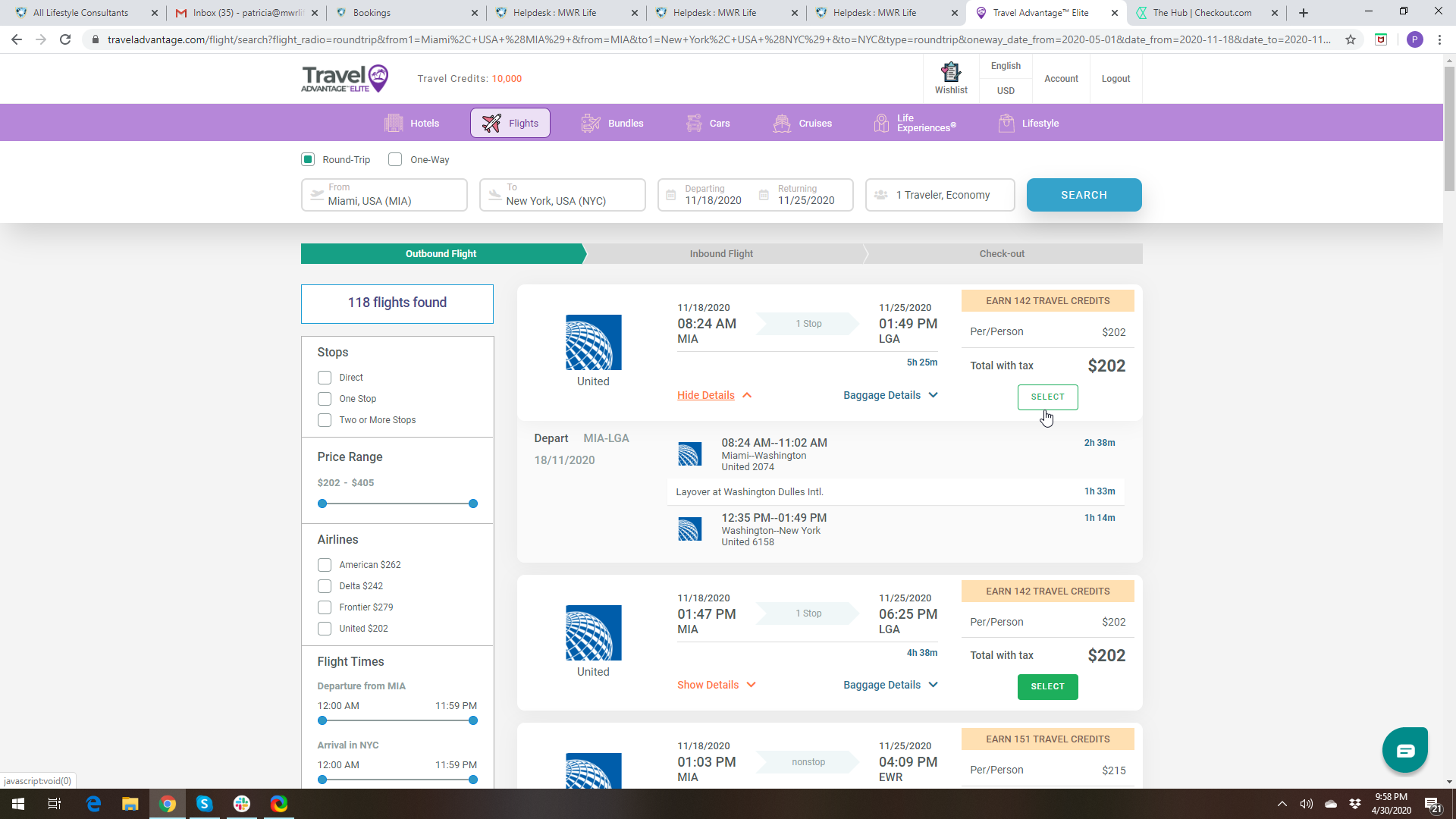This screenshot has width=1456, height=819.
Task: Open the Flights navigation tab
Action: pyautogui.click(x=510, y=123)
